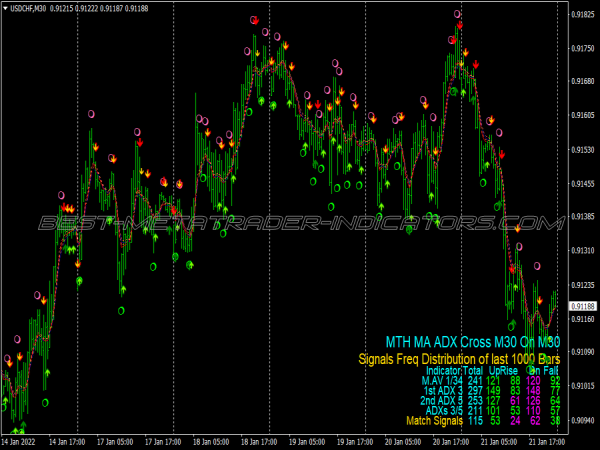Viewport: 600px width, 450px height.
Task: Open the chart menu triangle beside USDCHF,M30
Action: [x=5, y=8]
